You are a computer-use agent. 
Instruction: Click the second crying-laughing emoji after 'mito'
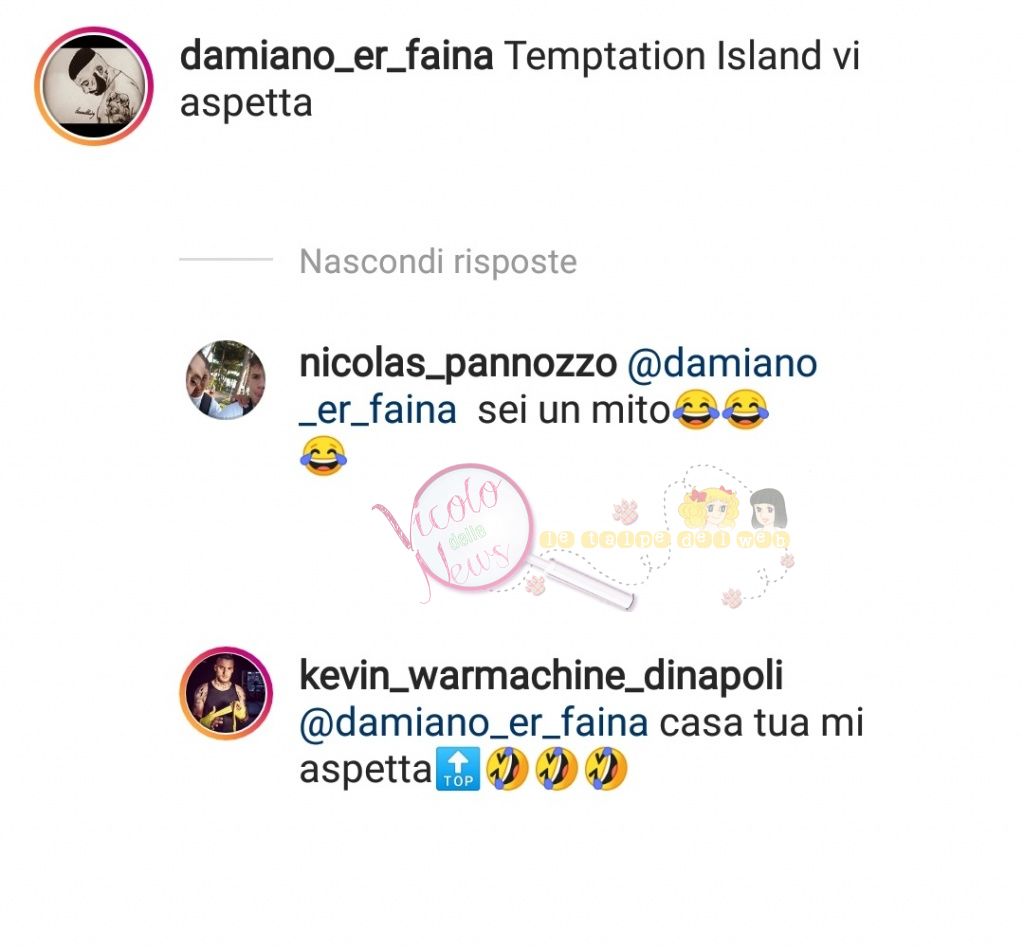pos(745,410)
